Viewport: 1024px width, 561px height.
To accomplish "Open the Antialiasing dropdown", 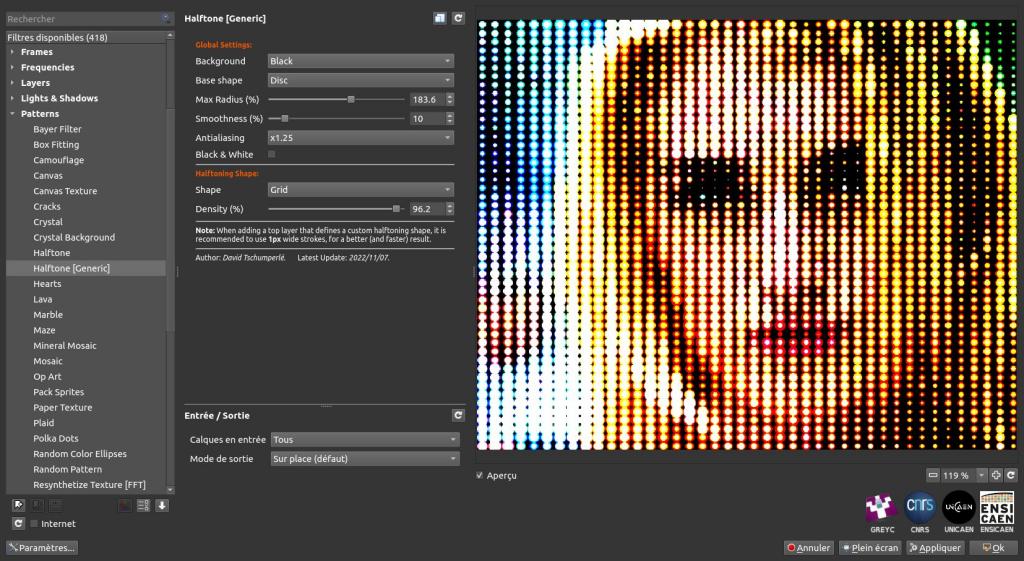I will (x=360, y=138).
